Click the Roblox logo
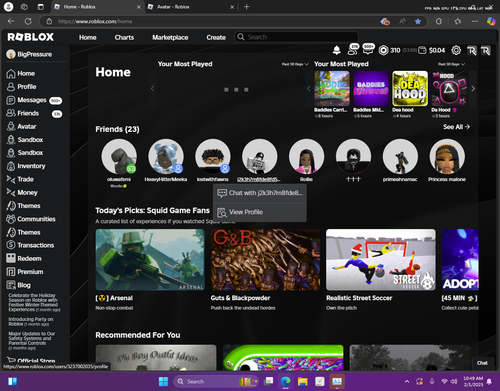The height and width of the screenshot is (391, 500). tap(31, 37)
